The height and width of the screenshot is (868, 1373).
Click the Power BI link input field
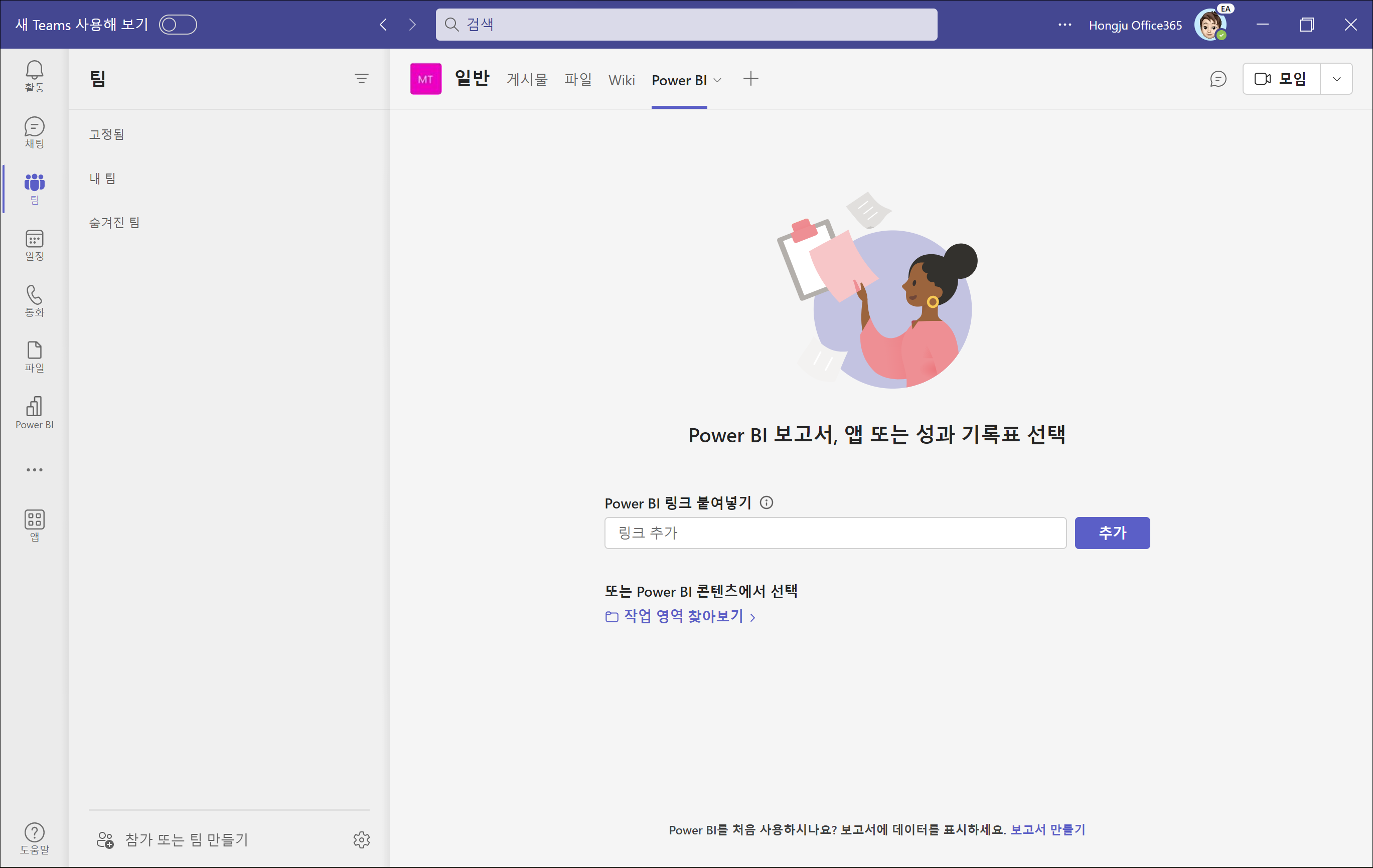pyautogui.click(x=835, y=533)
